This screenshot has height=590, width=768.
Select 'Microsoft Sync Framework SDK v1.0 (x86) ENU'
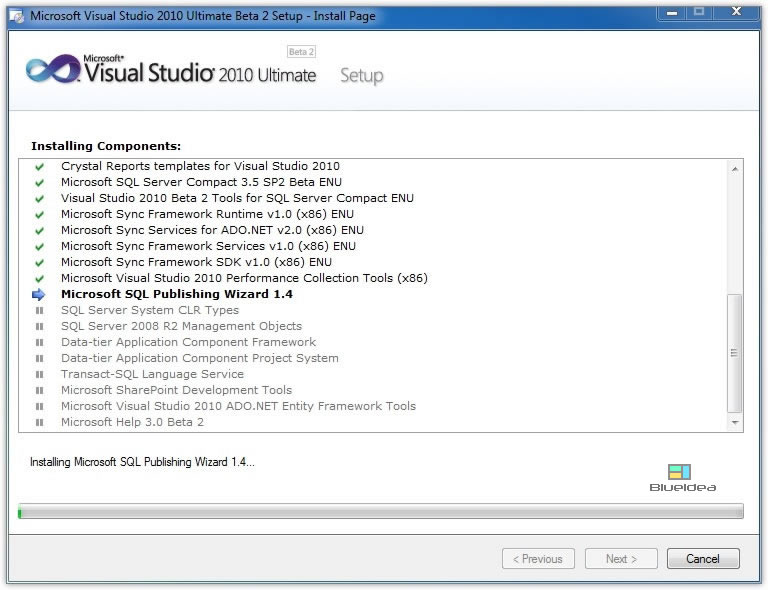click(x=196, y=262)
